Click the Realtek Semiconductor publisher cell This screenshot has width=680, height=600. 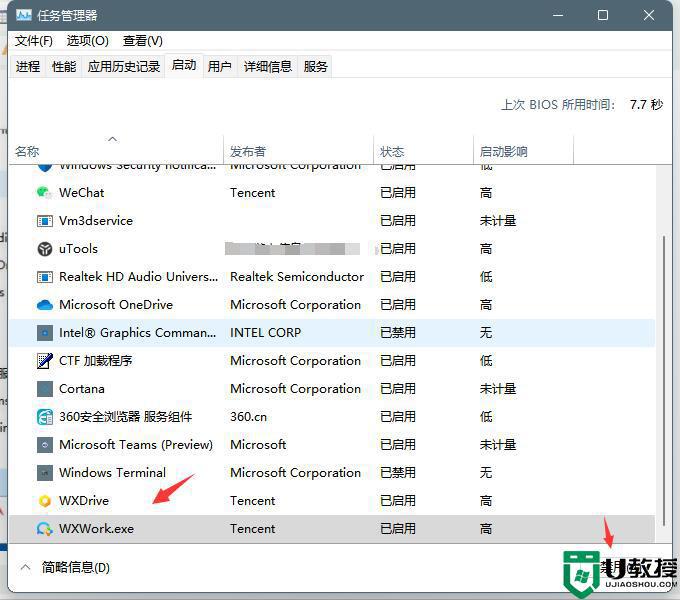click(297, 277)
